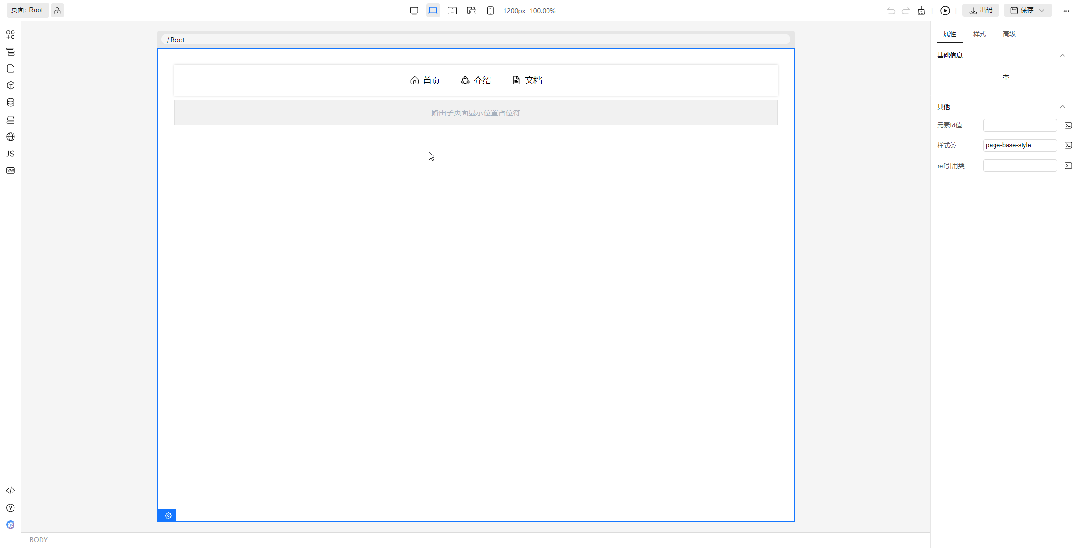Switch to the second tab in right panel
This screenshot has width=1079, height=548.
[x=979, y=34]
